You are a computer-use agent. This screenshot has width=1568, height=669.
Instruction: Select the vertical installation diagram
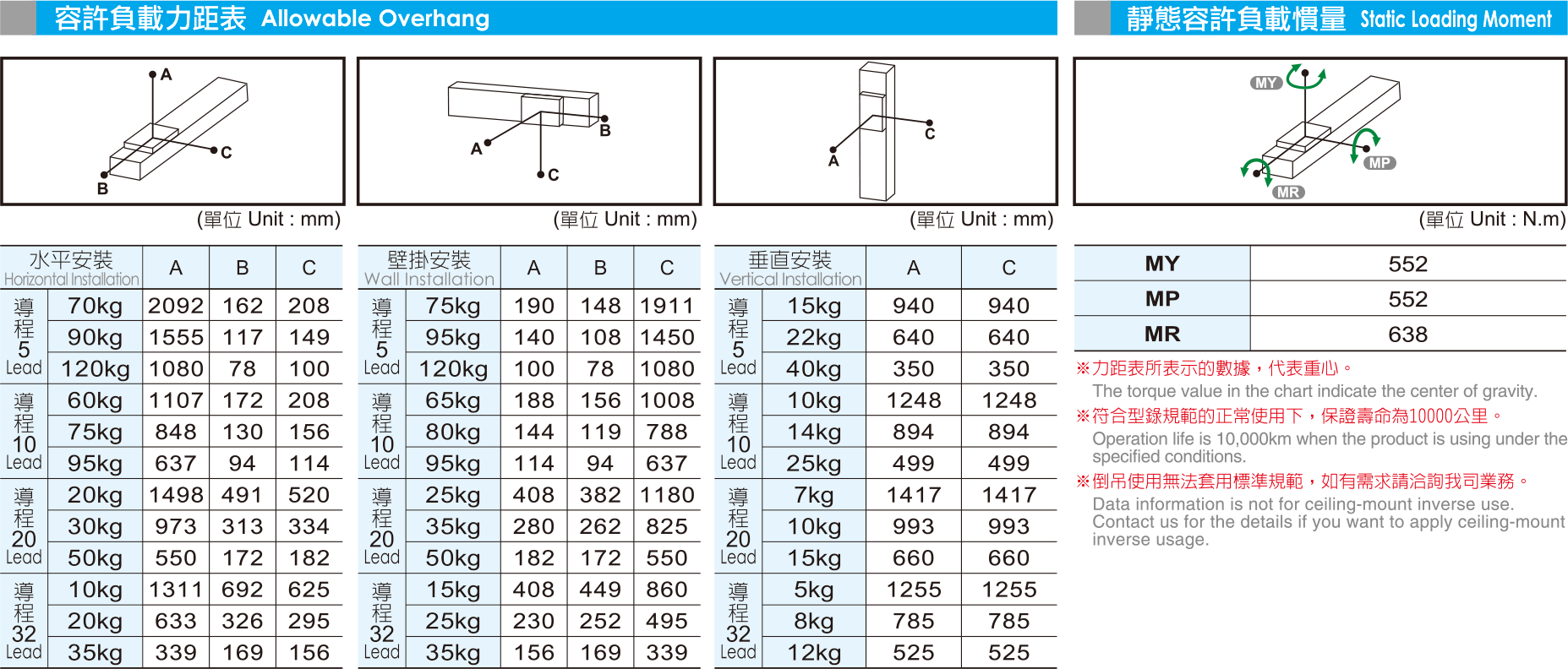[885, 131]
